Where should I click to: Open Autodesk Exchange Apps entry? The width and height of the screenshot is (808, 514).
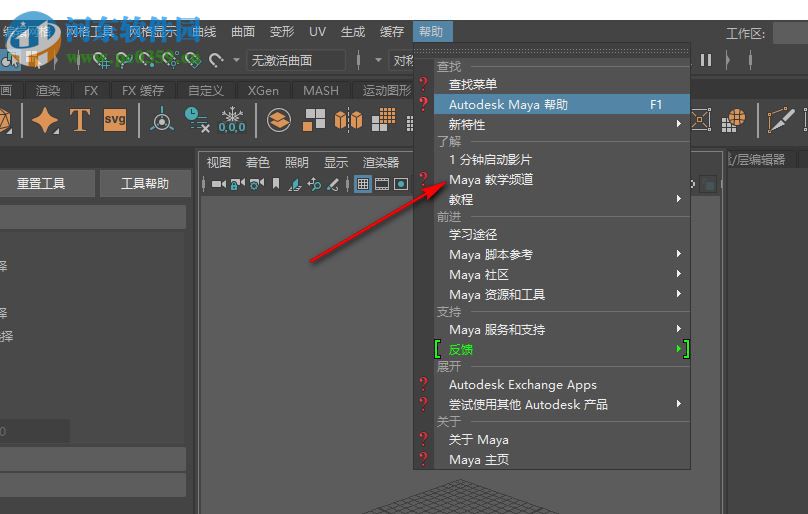click(562, 385)
